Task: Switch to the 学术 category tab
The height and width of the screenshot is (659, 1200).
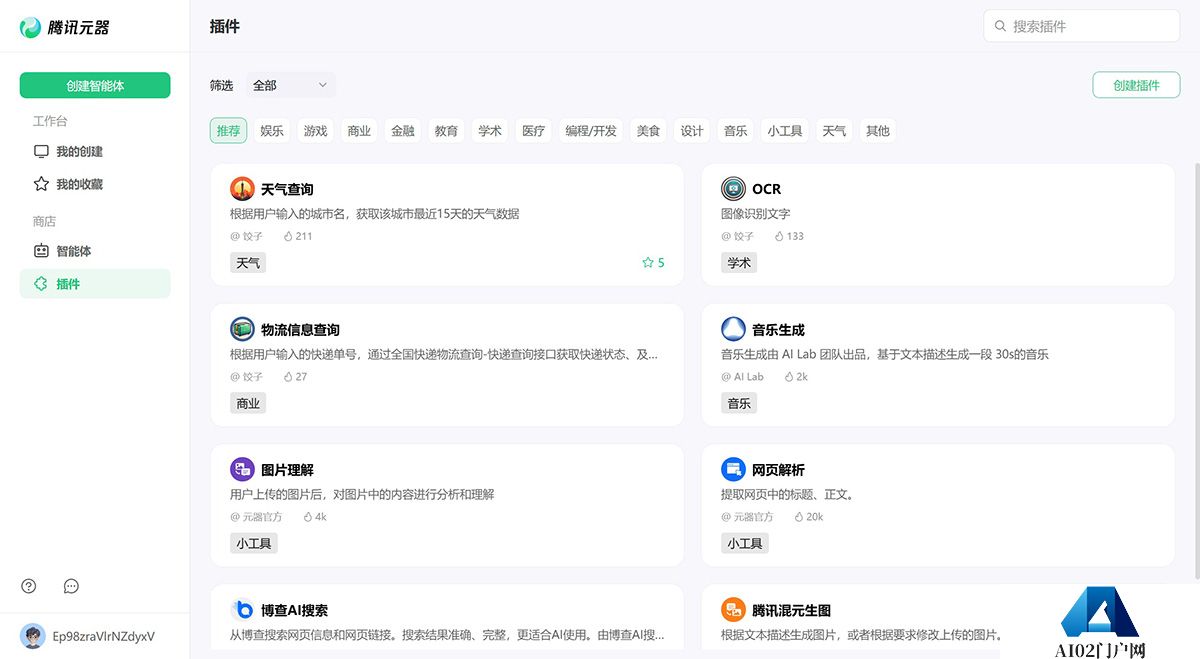Action: click(490, 131)
